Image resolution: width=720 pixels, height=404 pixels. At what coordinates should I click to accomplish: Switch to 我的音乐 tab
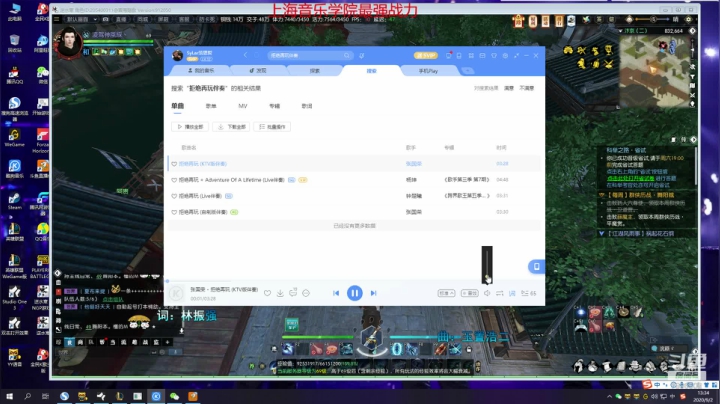point(201,71)
